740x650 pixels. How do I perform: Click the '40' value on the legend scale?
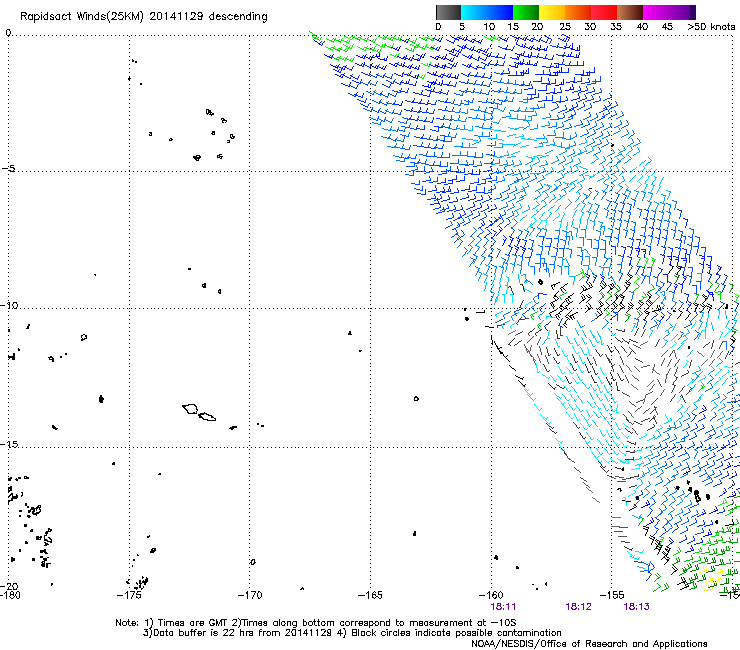(x=642, y=27)
